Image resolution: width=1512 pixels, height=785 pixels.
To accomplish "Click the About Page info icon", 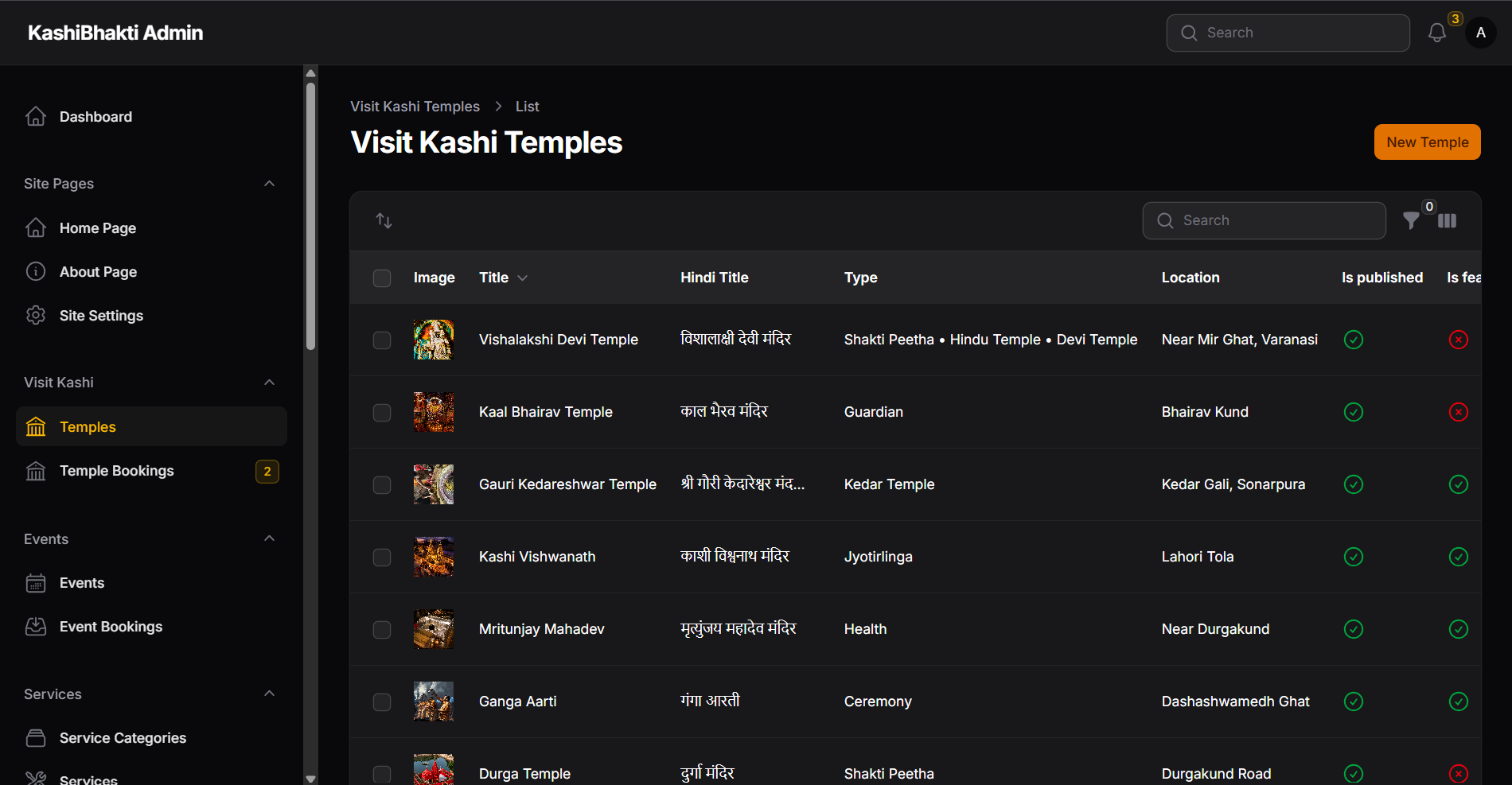I will click(36, 271).
